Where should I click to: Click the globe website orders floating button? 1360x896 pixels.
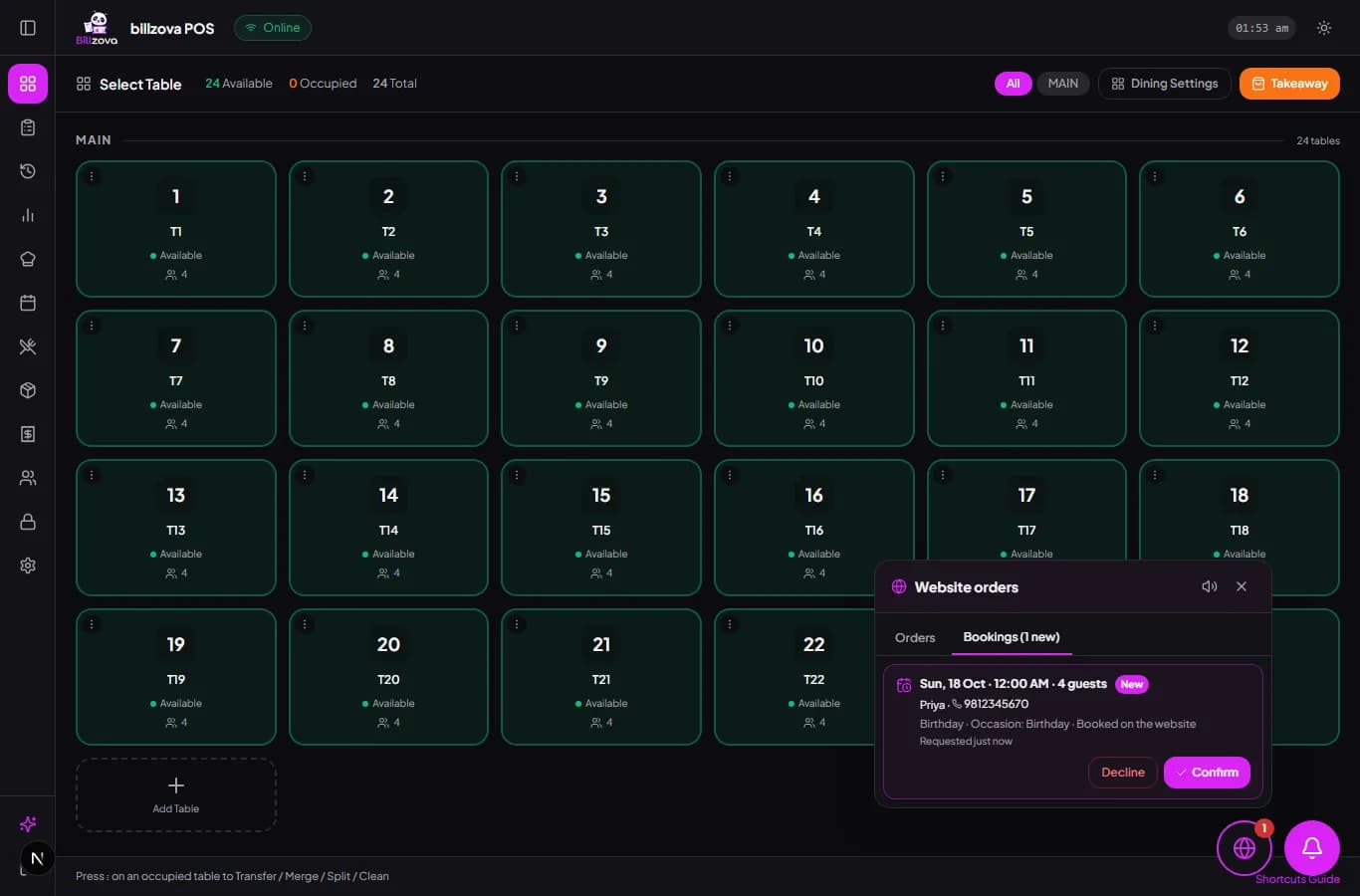click(1245, 848)
